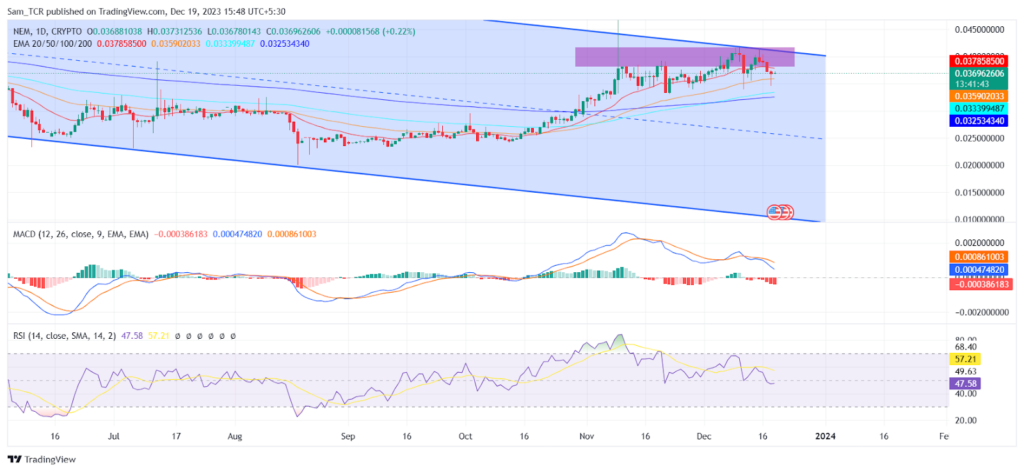Click the blue EMA 200 value 0.032534340 in legend
This screenshot has width=1024, height=472.
(285, 44)
